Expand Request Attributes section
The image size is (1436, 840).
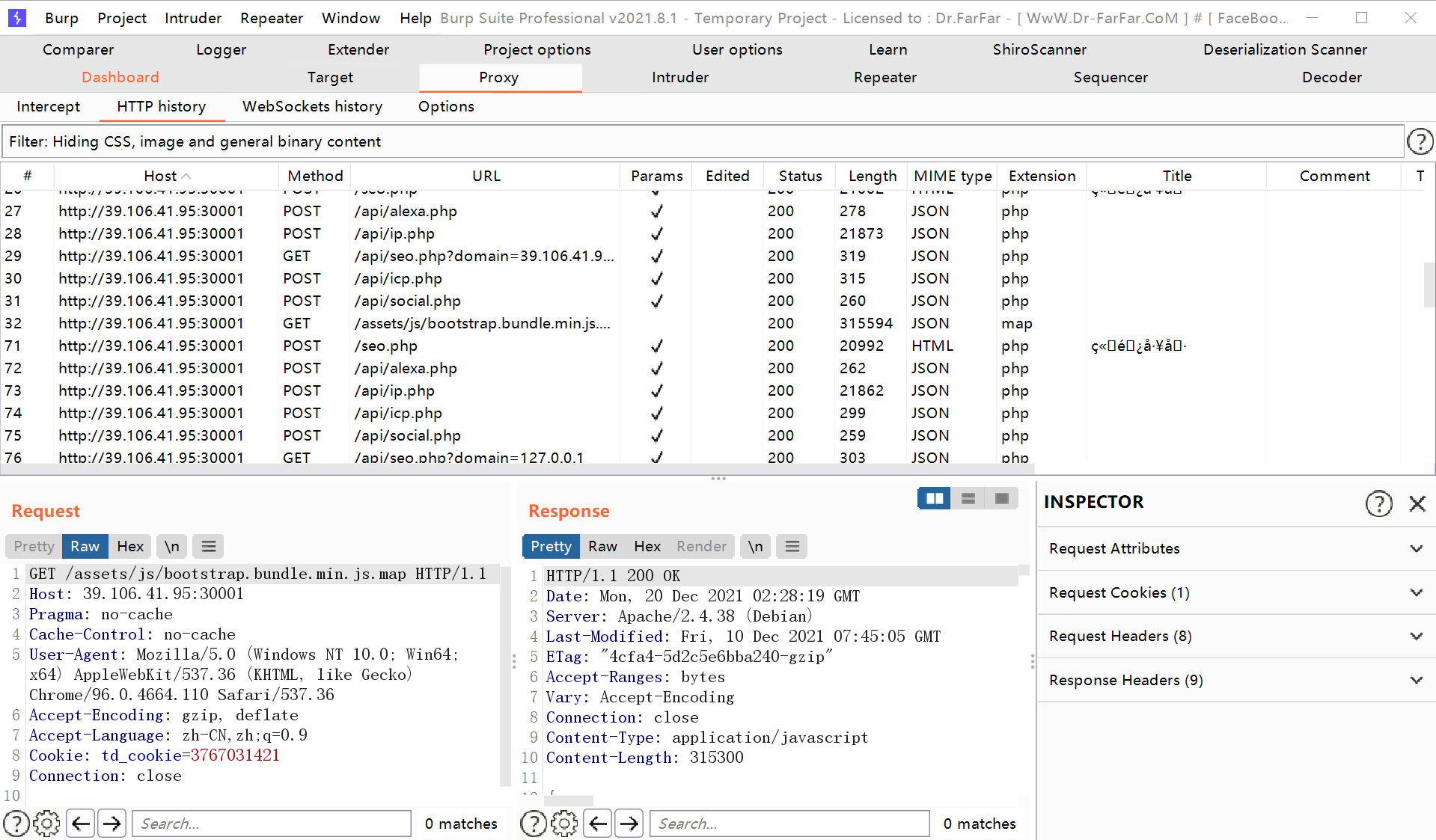point(1236,548)
